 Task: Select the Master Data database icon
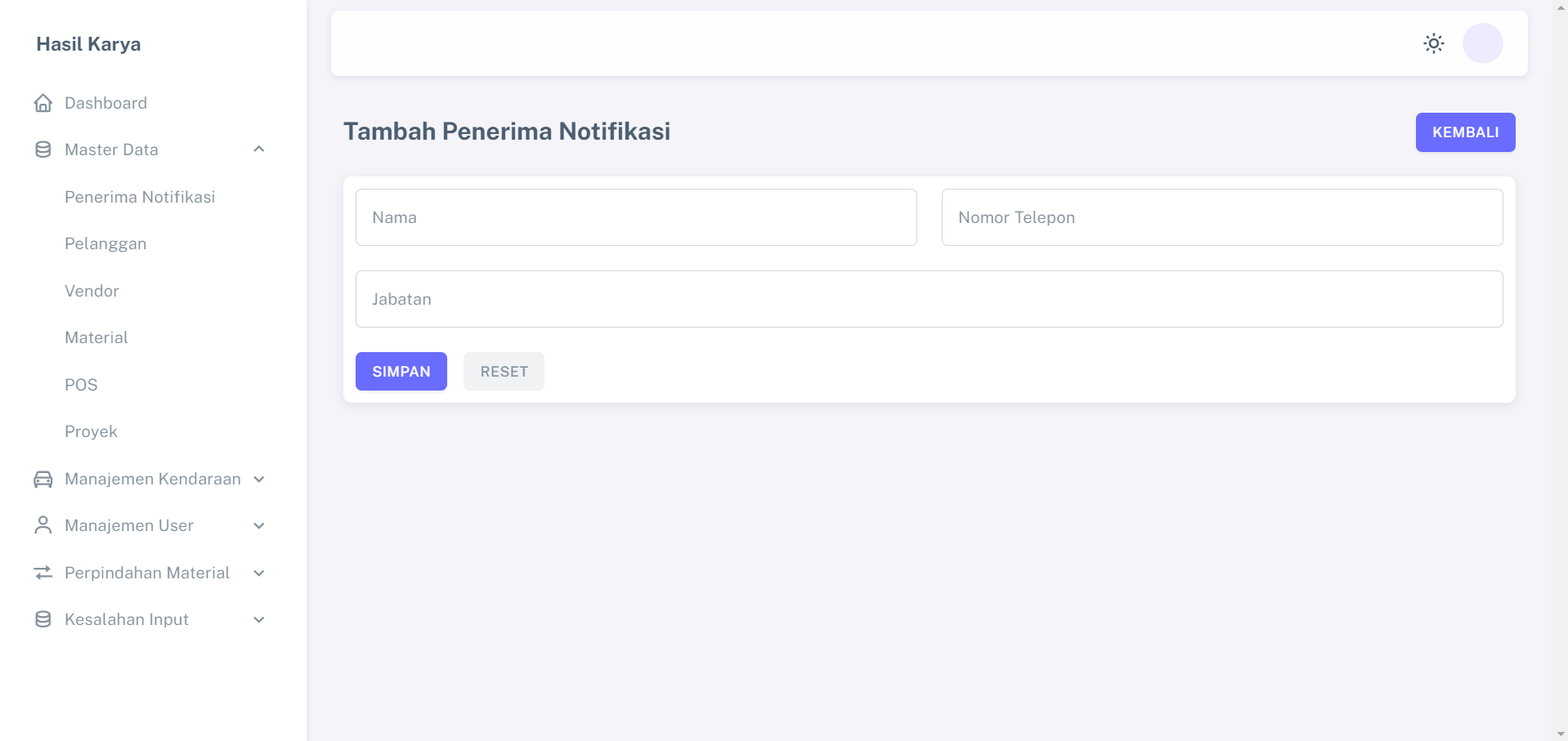click(43, 150)
